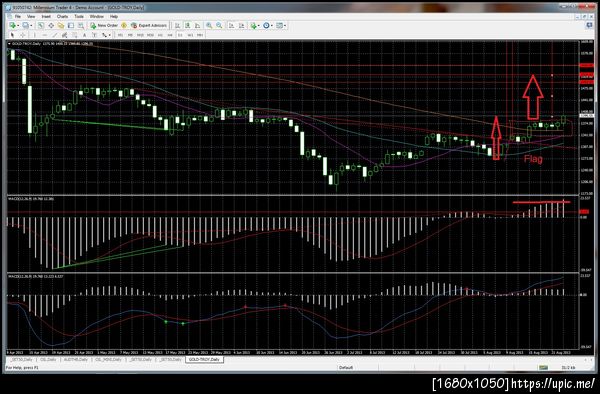
Task: Set timeframe to M5
Action: pyautogui.click(x=130, y=35)
